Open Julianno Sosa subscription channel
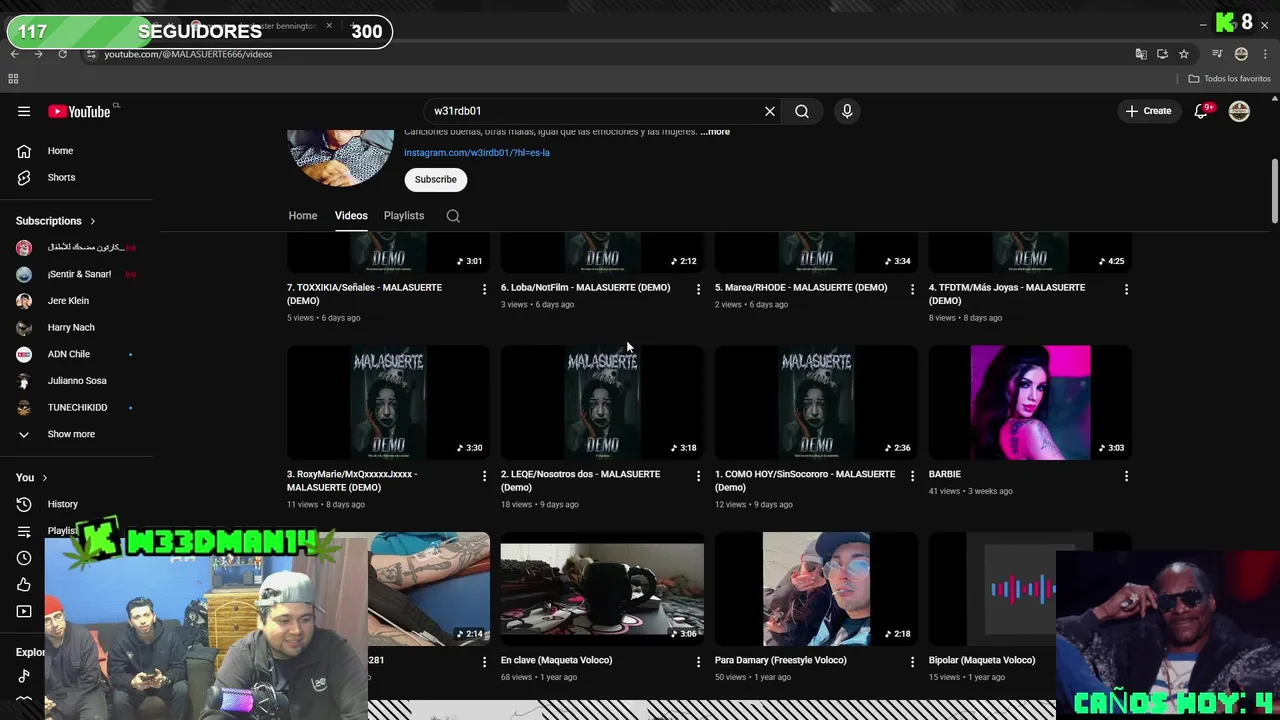The image size is (1280, 720). [76, 381]
